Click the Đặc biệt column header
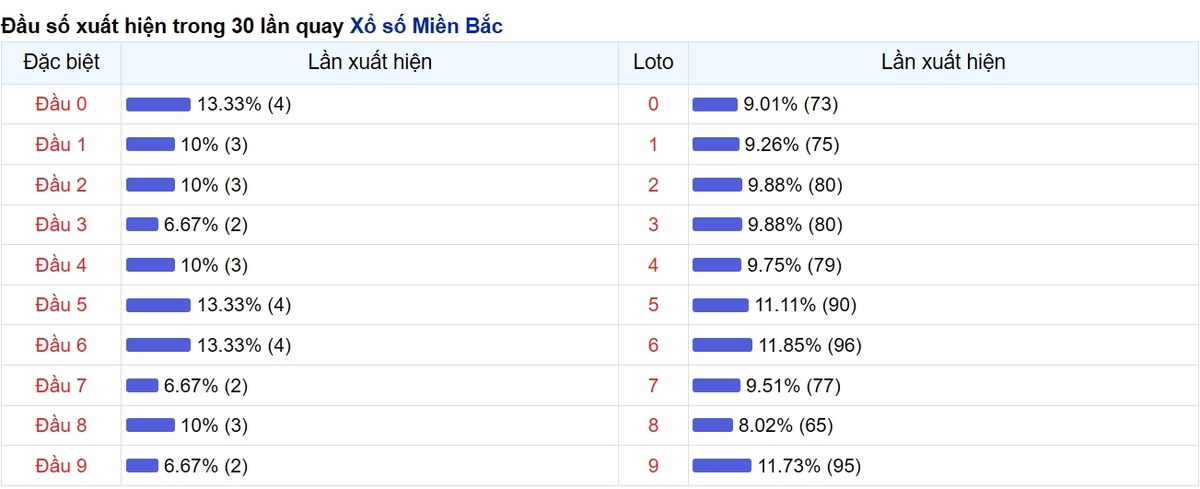This screenshot has height=489, width=1200. click(x=61, y=62)
